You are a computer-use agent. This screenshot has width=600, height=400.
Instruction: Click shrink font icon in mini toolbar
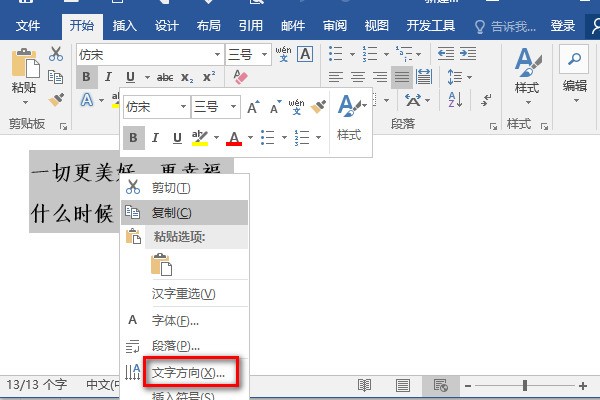(276, 108)
